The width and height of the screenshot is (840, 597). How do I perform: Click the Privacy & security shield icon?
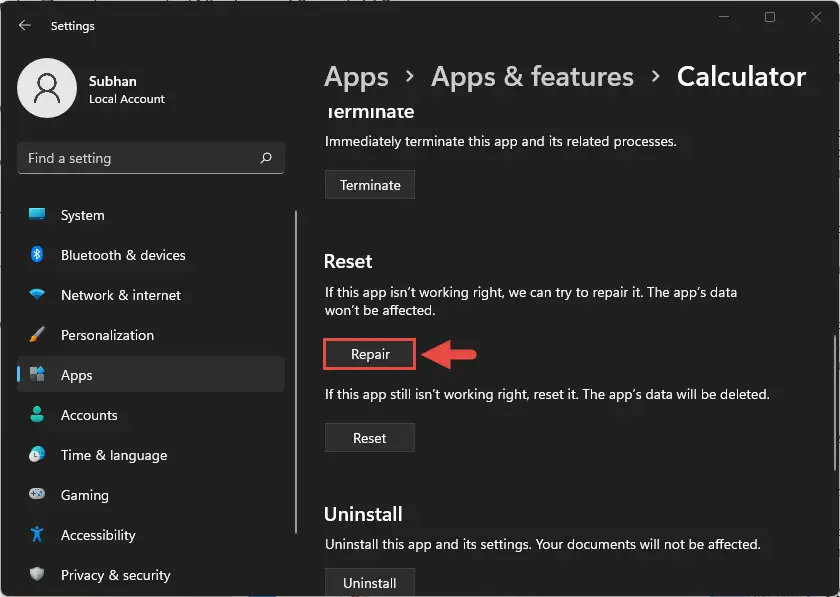tap(37, 574)
